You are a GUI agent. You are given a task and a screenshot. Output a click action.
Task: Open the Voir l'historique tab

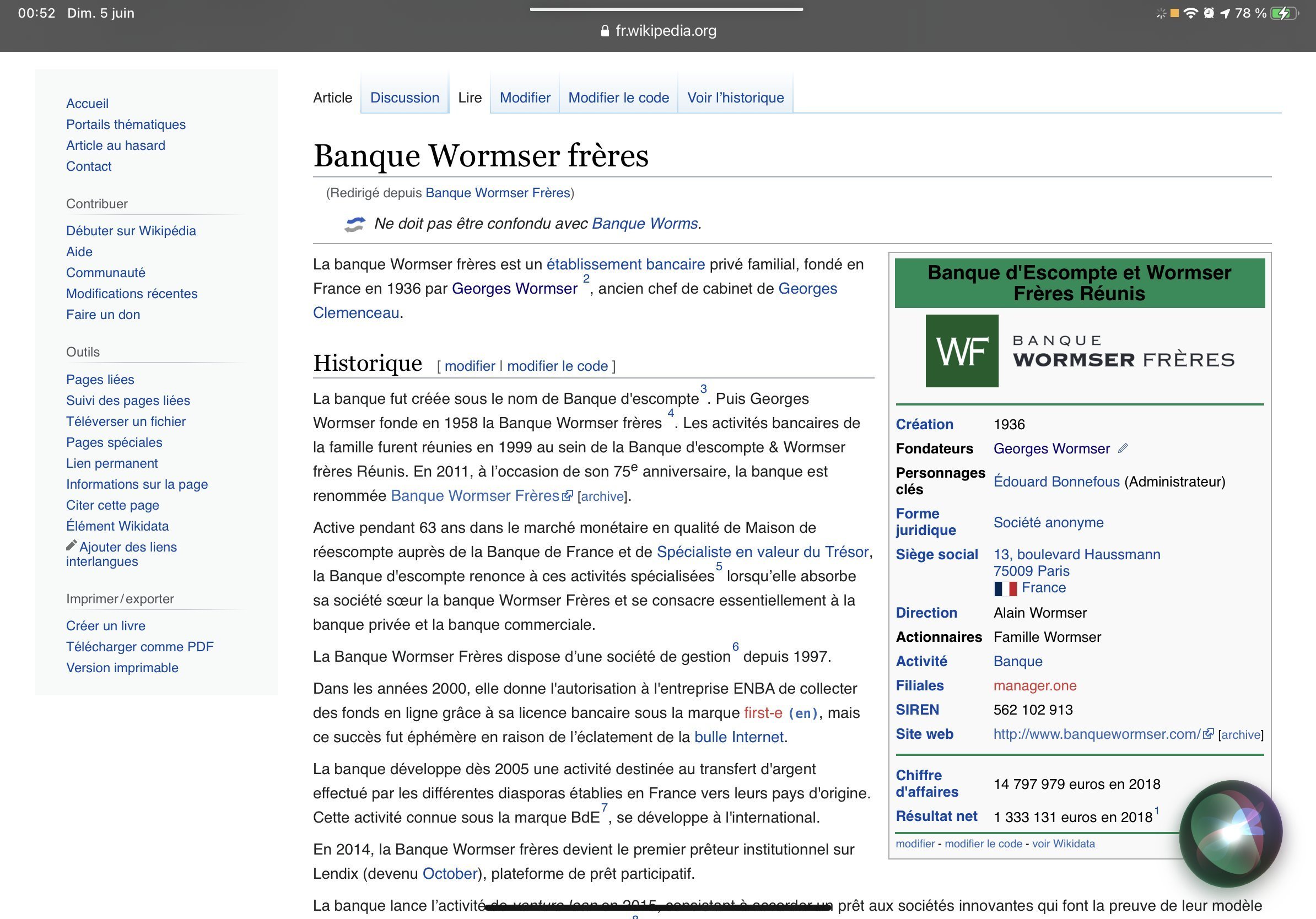click(x=735, y=98)
